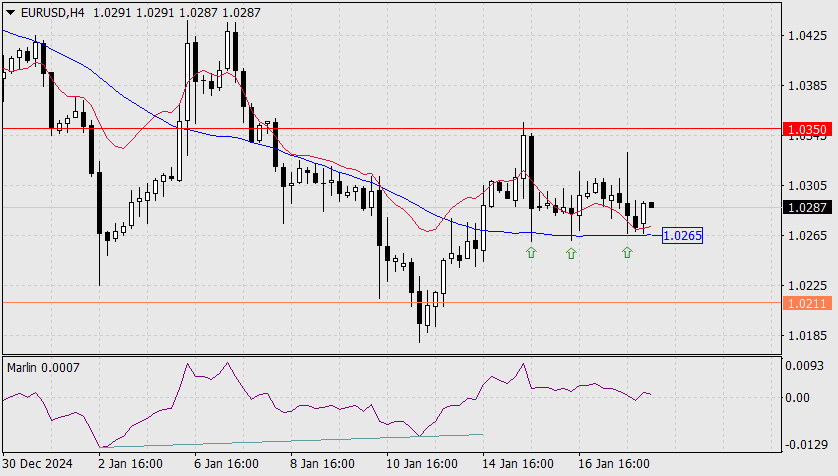Select the 0.0093 Marlin scale value

[804, 366]
